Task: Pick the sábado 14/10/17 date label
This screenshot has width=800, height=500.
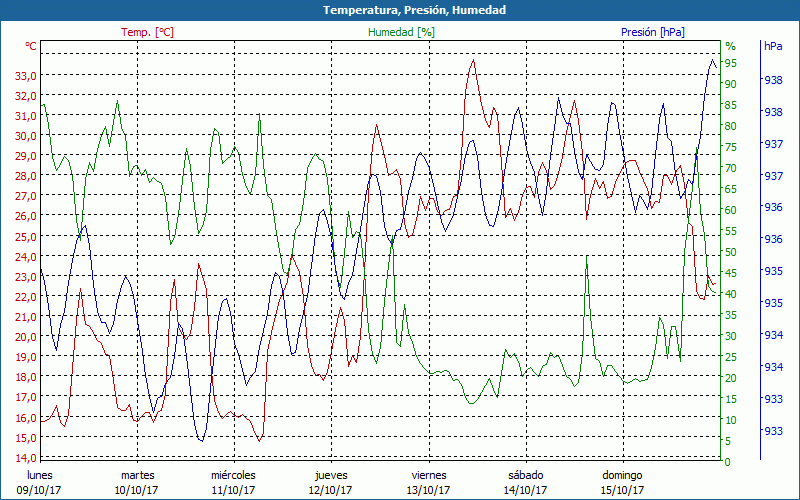Action: 525,482
